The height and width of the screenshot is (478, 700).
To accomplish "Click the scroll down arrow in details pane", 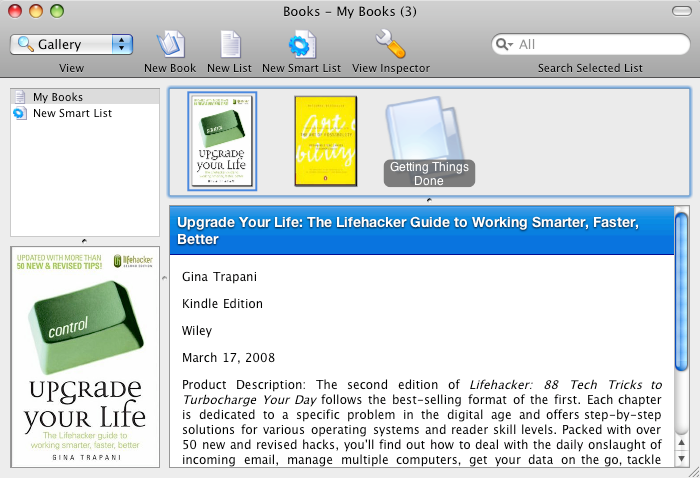I will (x=681, y=458).
